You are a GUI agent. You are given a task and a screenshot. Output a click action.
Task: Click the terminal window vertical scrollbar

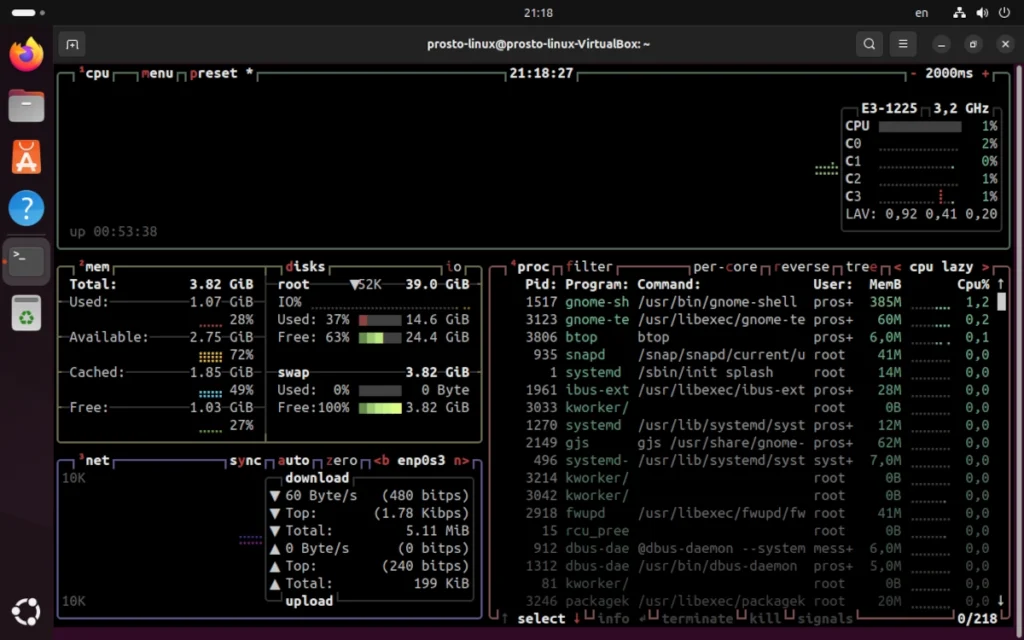point(1019,346)
